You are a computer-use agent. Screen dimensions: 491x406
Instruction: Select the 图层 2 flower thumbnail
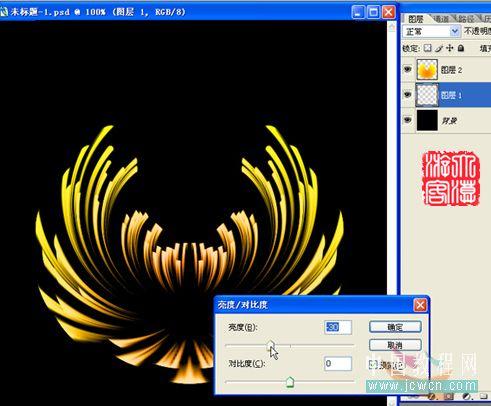pos(427,69)
